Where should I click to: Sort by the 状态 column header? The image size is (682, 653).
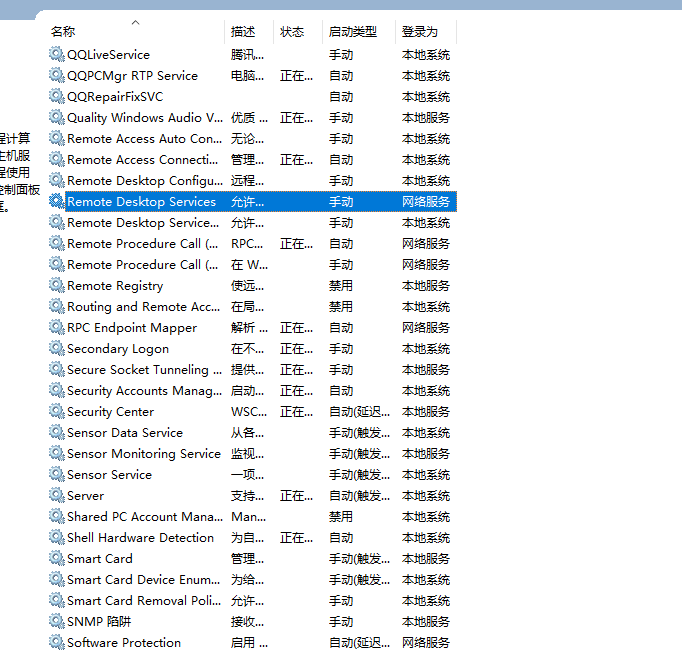[x=292, y=32]
